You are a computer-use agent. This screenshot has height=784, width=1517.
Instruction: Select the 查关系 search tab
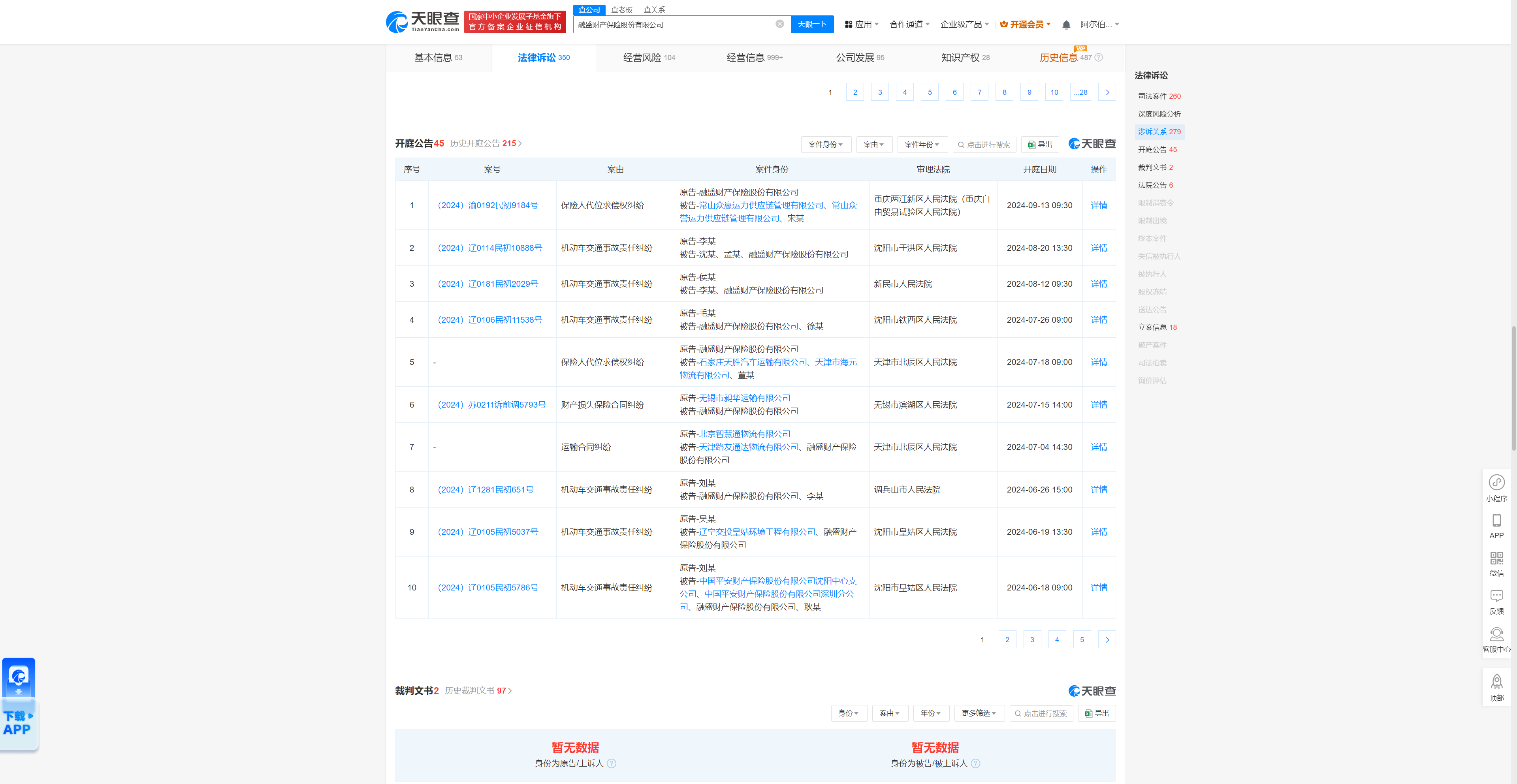[654, 10]
